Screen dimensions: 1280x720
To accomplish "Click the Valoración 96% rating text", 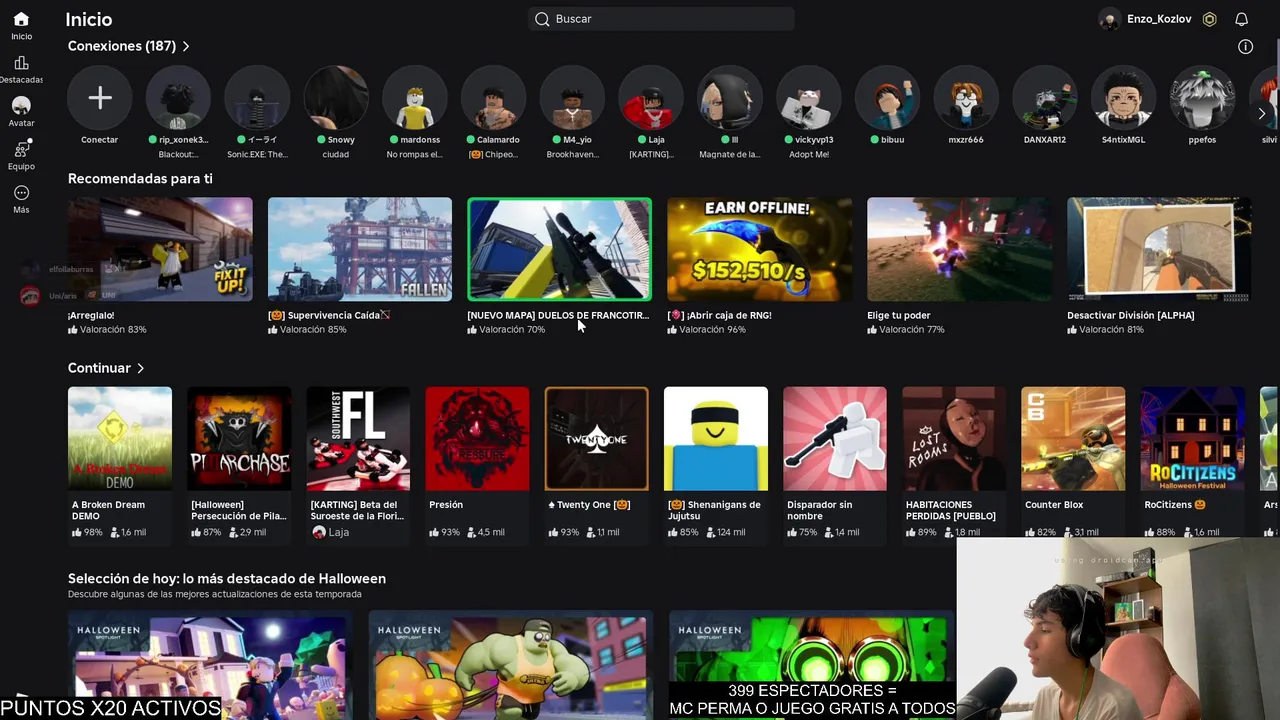I will [x=712, y=330].
